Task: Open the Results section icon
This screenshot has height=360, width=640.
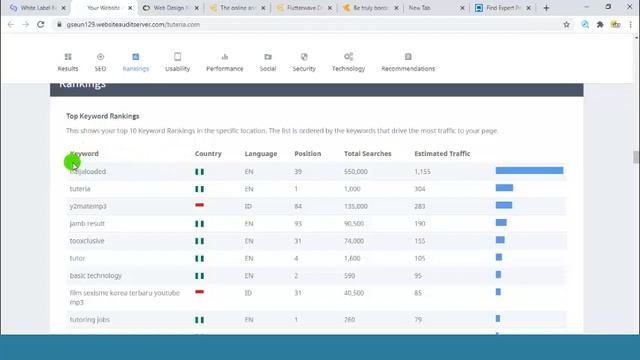Action: tap(68, 57)
